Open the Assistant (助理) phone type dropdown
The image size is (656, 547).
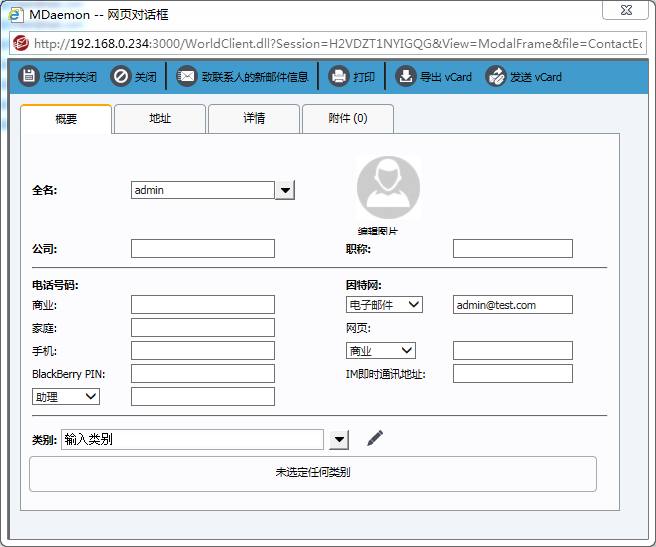(66, 397)
